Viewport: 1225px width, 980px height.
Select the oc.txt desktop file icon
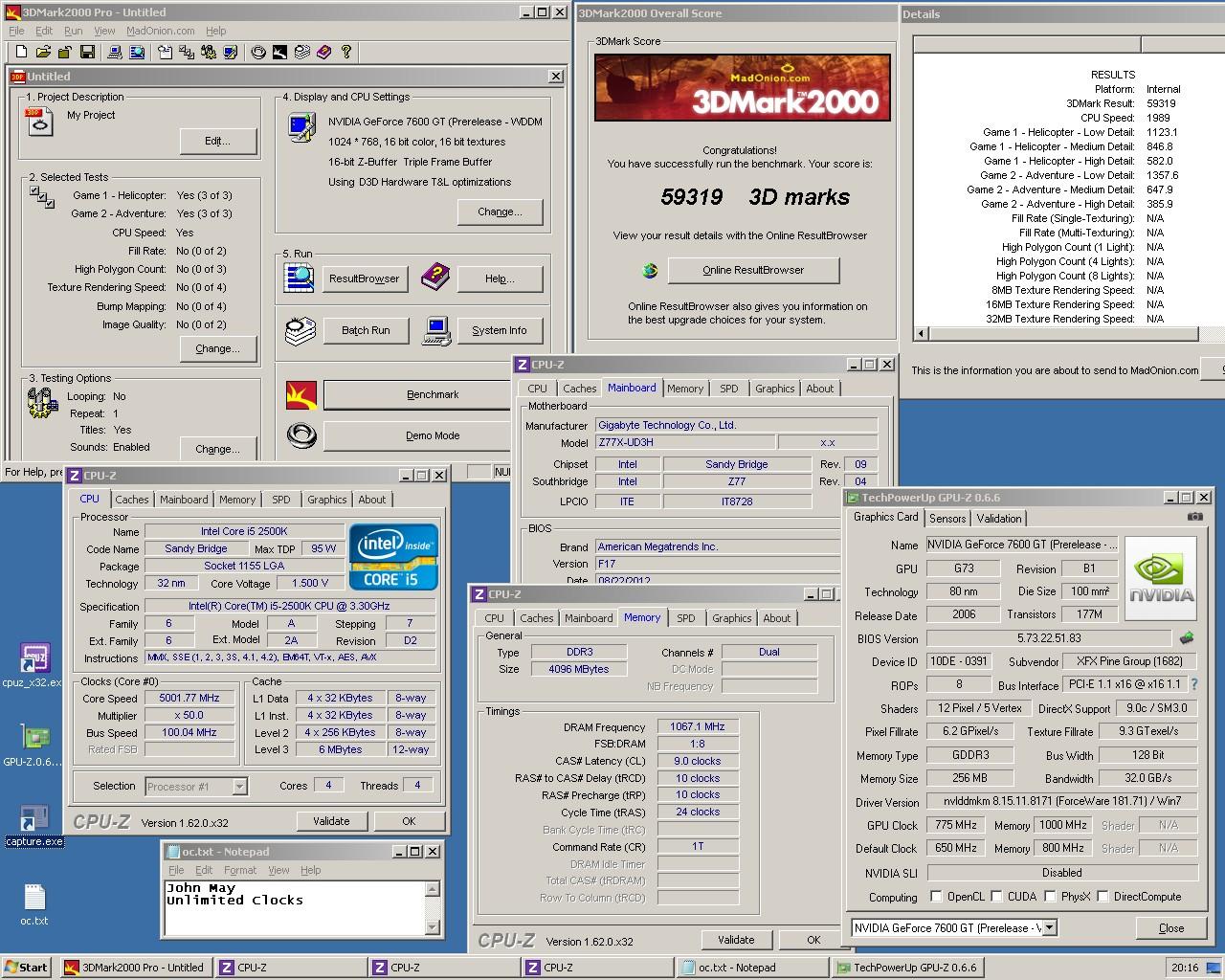(x=33, y=904)
